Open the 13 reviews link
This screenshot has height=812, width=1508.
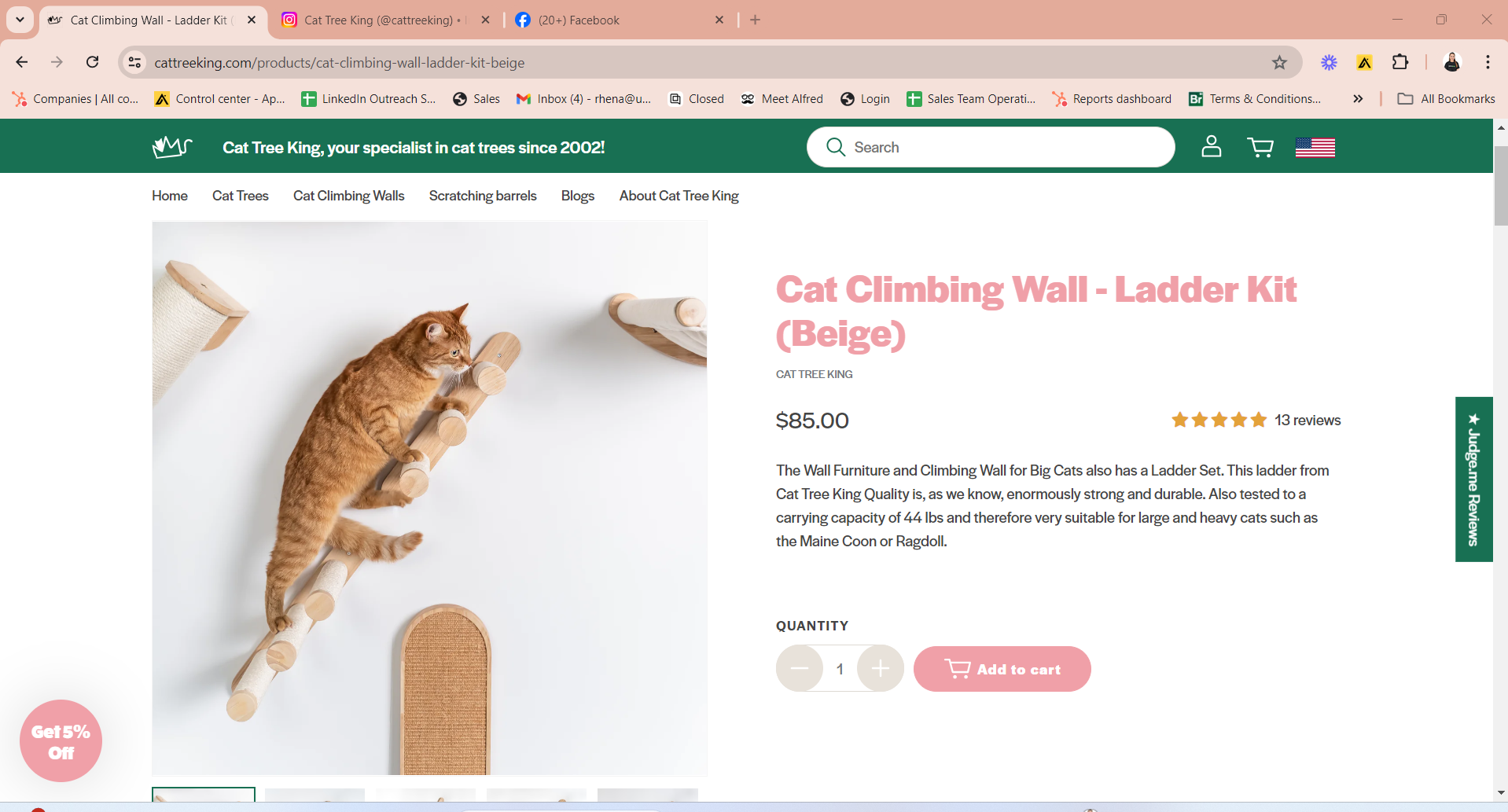tap(1308, 420)
